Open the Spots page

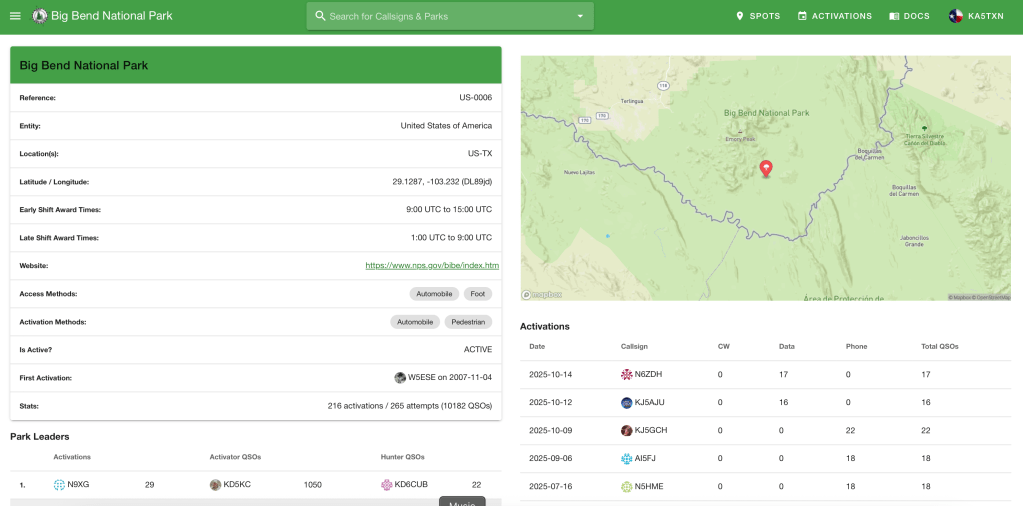pos(758,16)
